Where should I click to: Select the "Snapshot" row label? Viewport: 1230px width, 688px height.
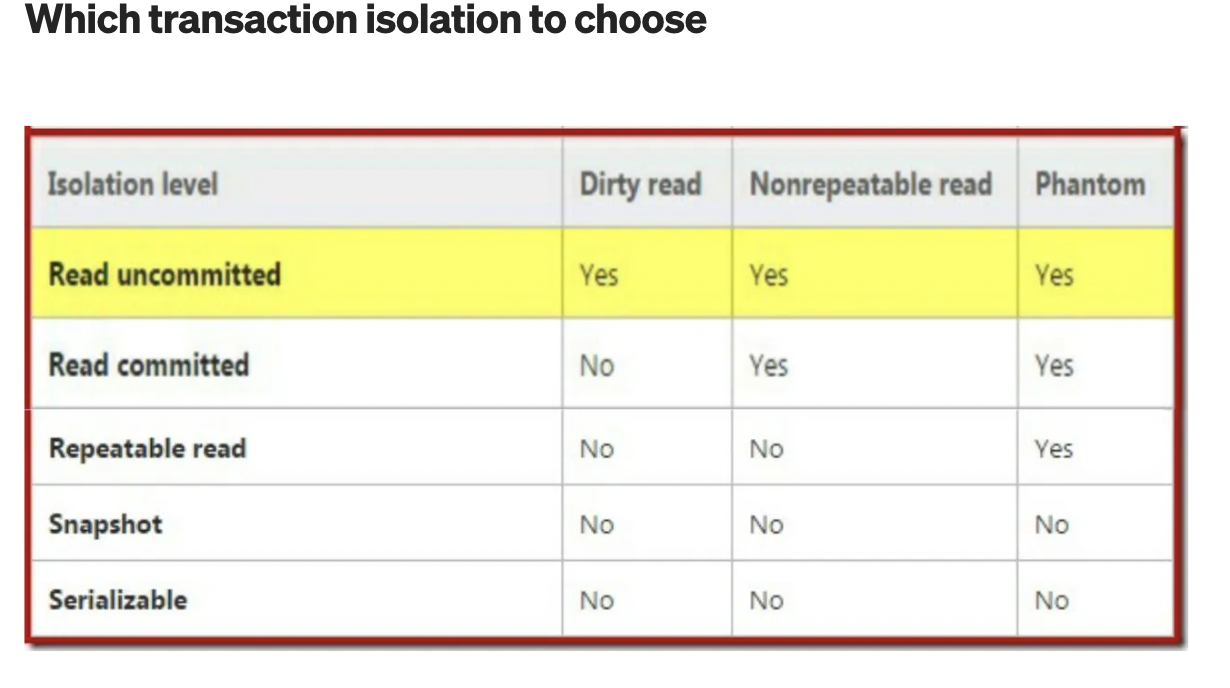[x=105, y=524]
